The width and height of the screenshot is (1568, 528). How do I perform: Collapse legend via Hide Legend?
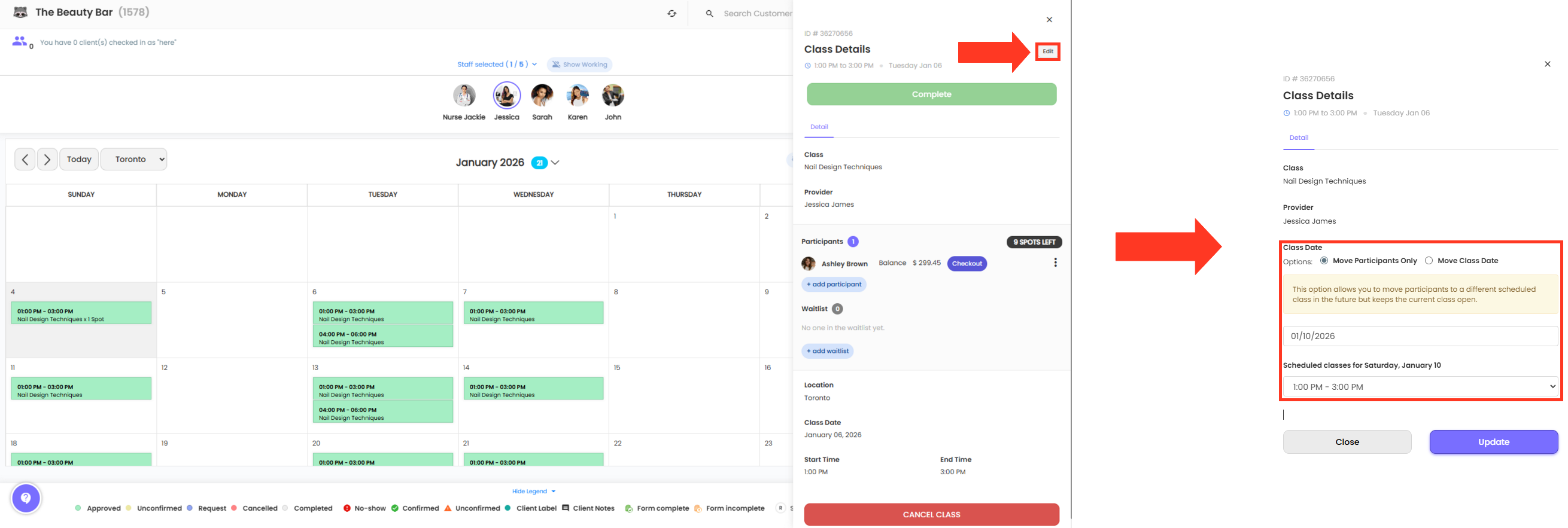pyautogui.click(x=534, y=492)
